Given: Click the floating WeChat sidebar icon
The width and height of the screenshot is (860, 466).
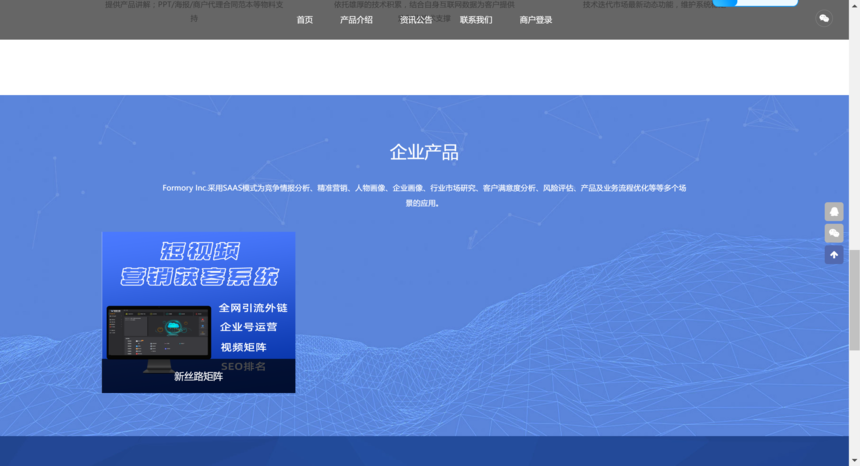Looking at the screenshot, I should click(833, 233).
